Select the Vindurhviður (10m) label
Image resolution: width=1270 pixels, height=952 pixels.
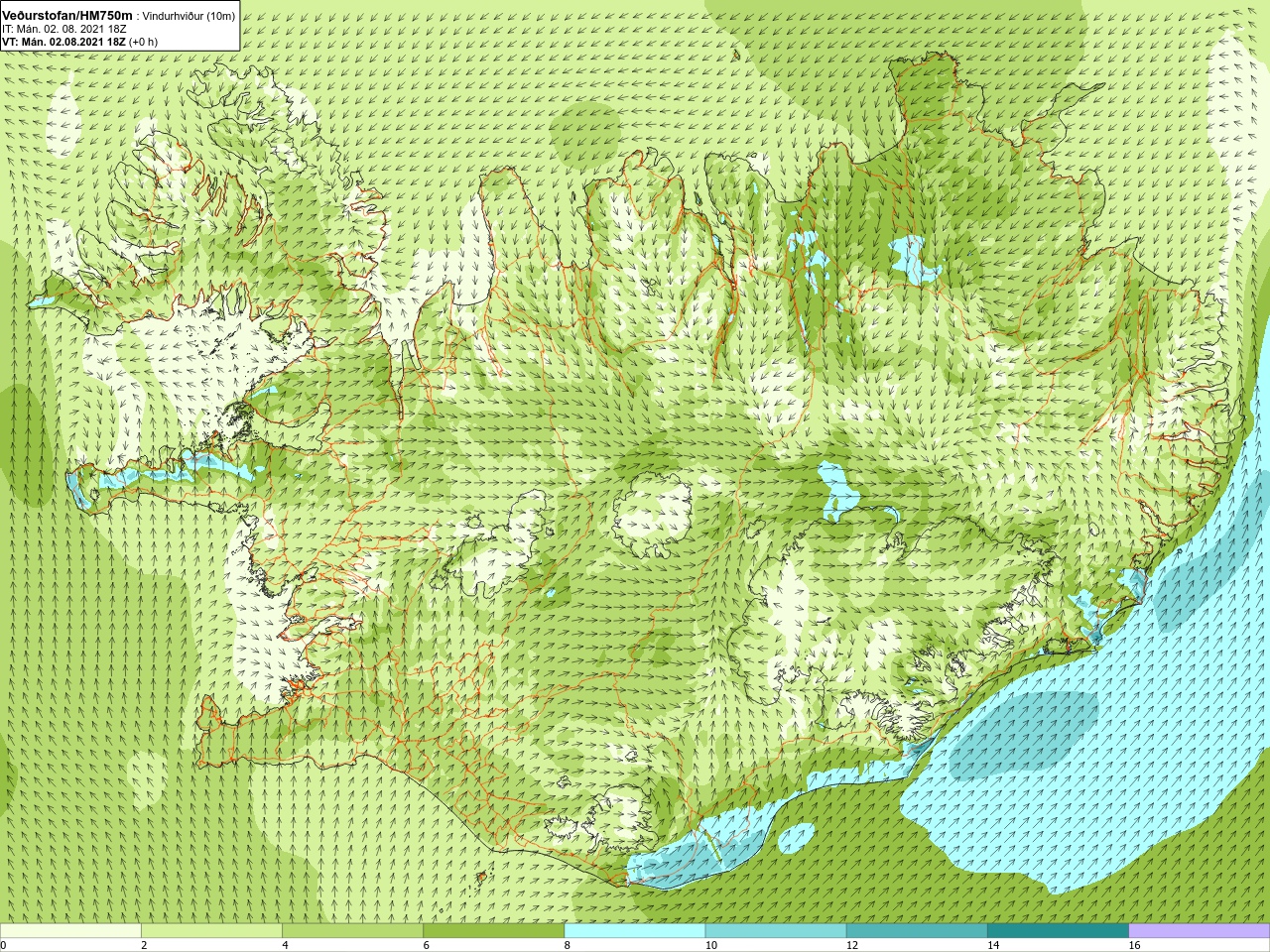[x=189, y=16]
